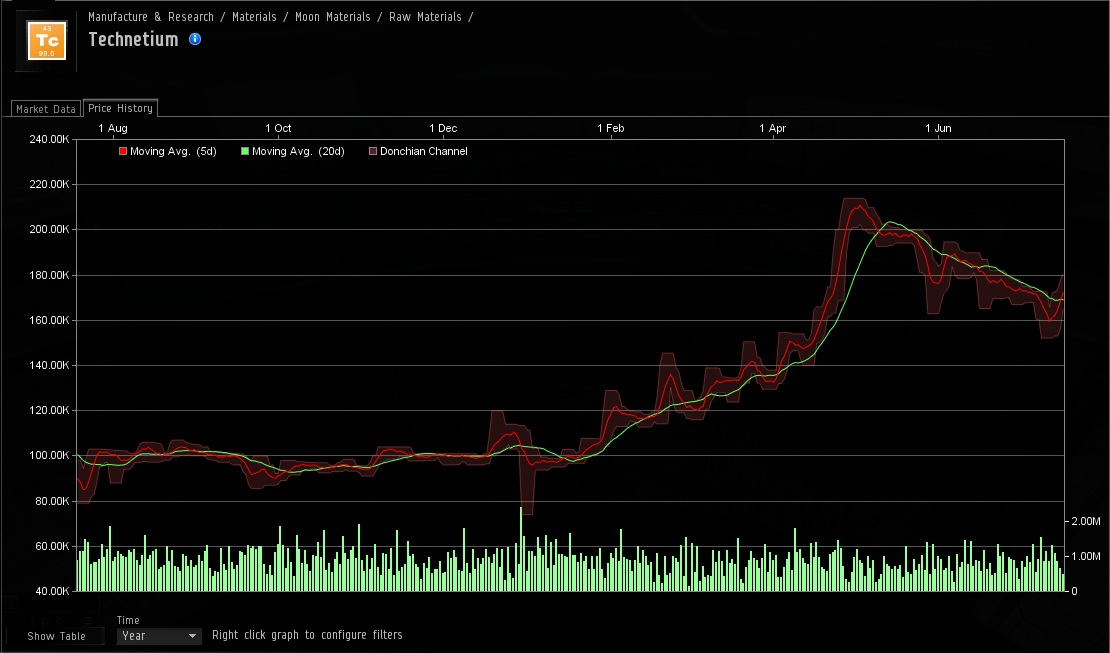
Task: Click the 1 Oct date axis label
Action: point(278,128)
